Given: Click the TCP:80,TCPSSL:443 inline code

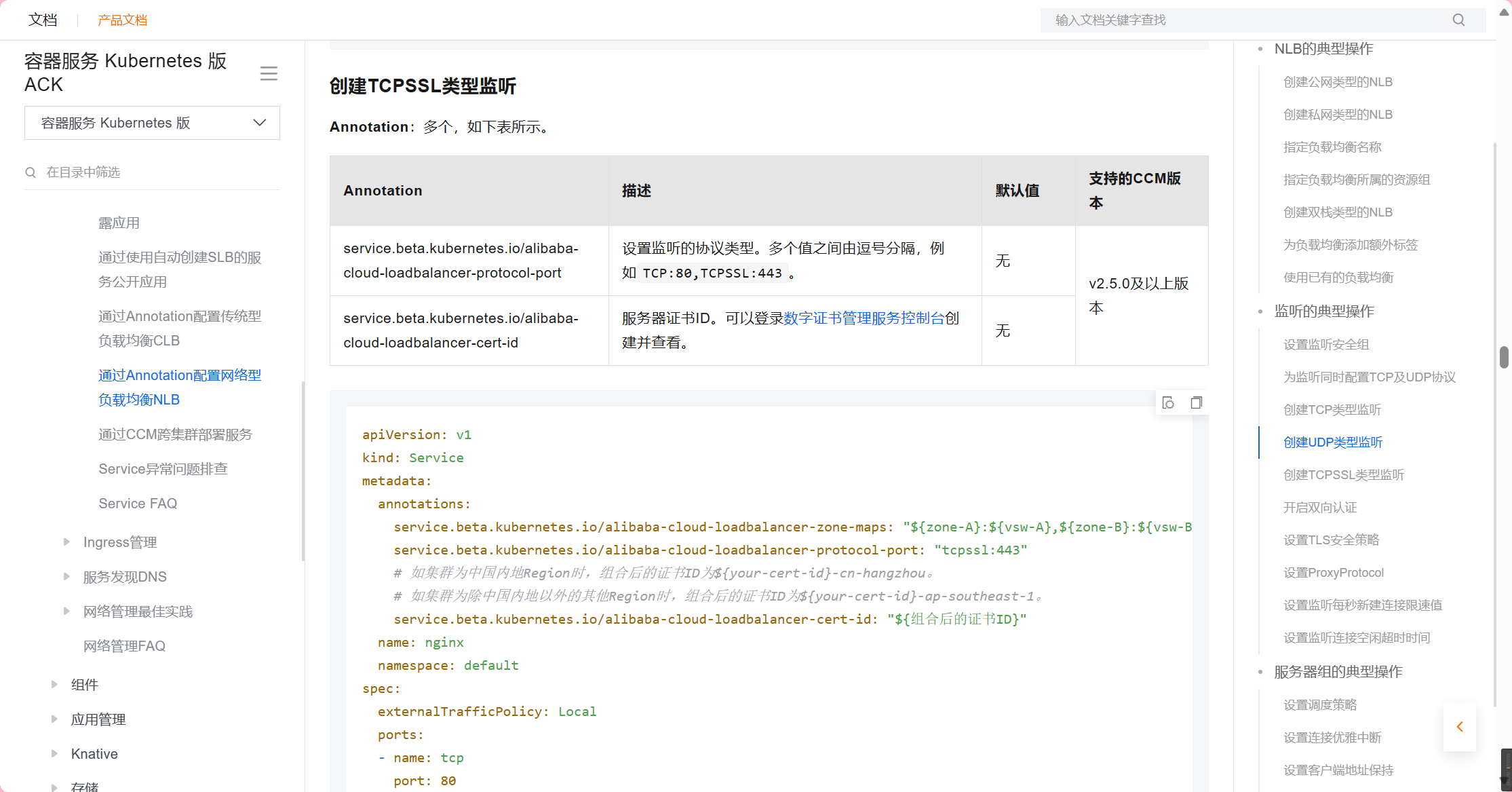Looking at the screenshot, I should 712,274.
